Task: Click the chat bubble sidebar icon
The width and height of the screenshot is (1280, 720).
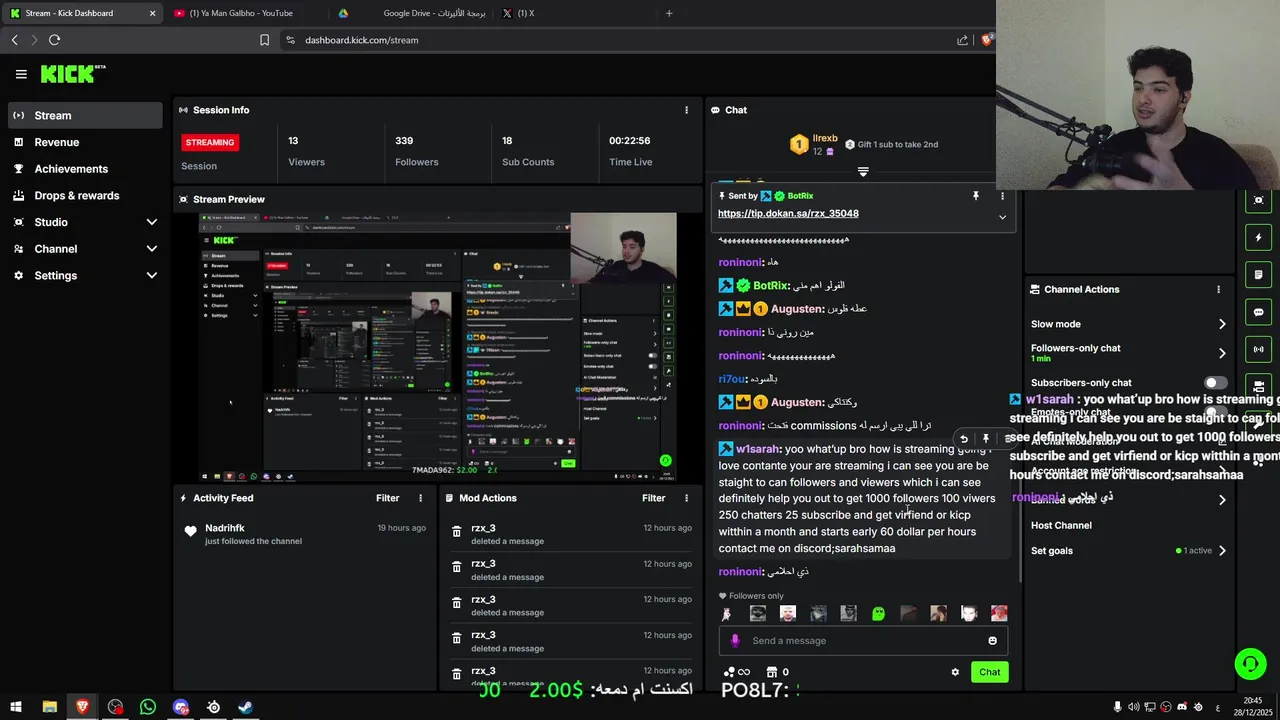Action: (x=1258, y=312)
